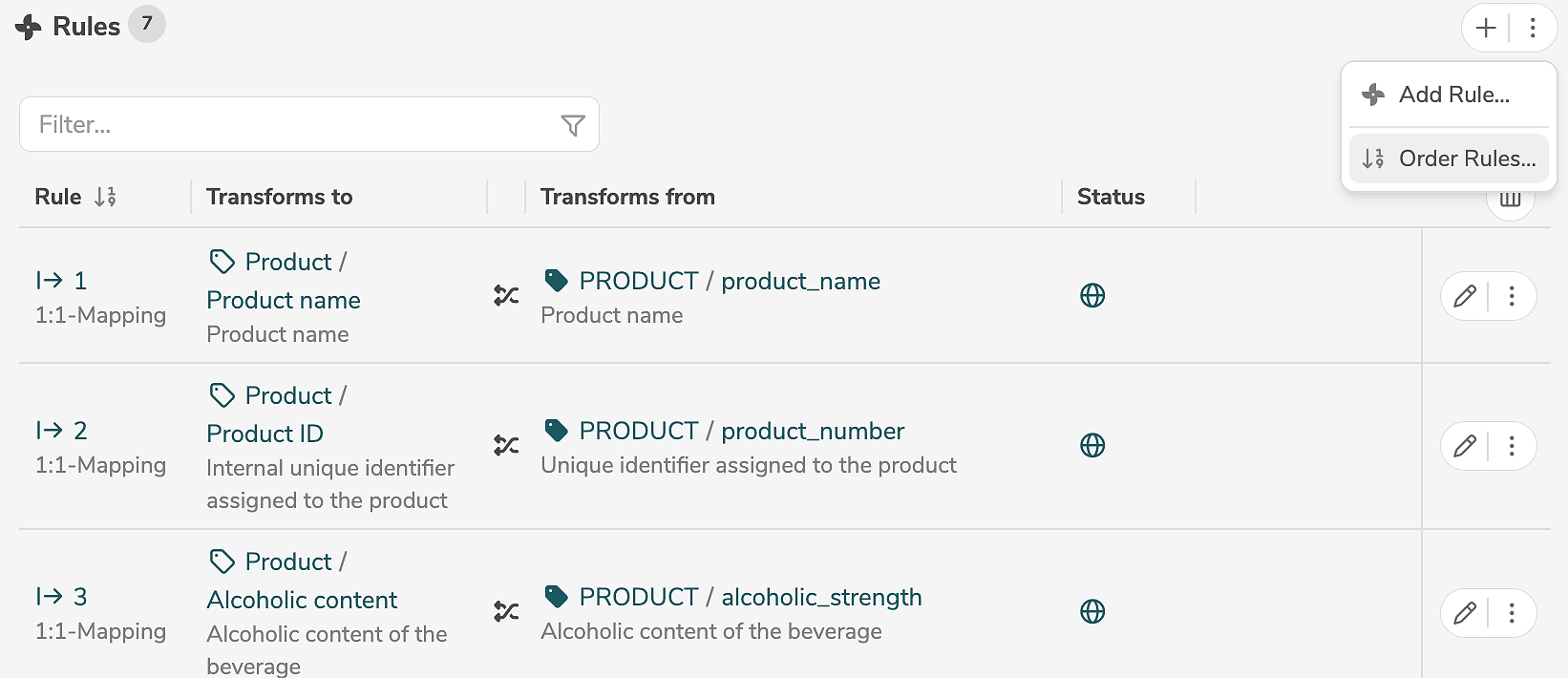This screenshot has width=1568, height=678.
Task: Edit rule 2 with the pencil icon
Action: click(x=1465, y=446)
